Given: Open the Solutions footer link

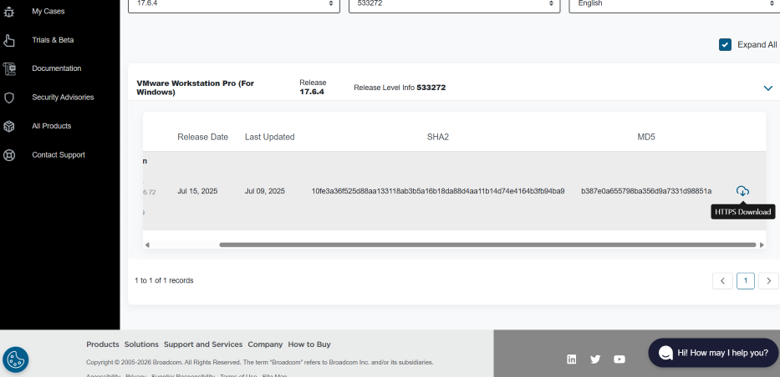Looking at the screenshot, I should tap(141, 344).
